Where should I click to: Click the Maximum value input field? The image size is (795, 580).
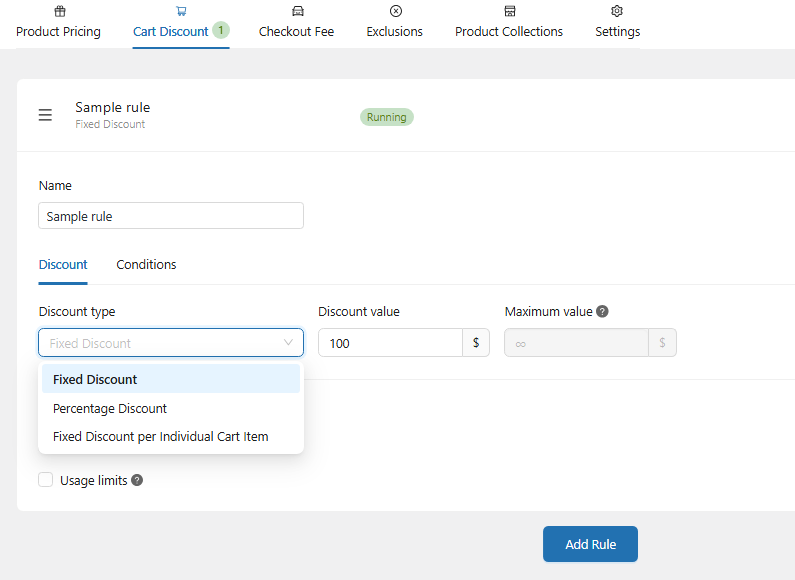(576, 343)
